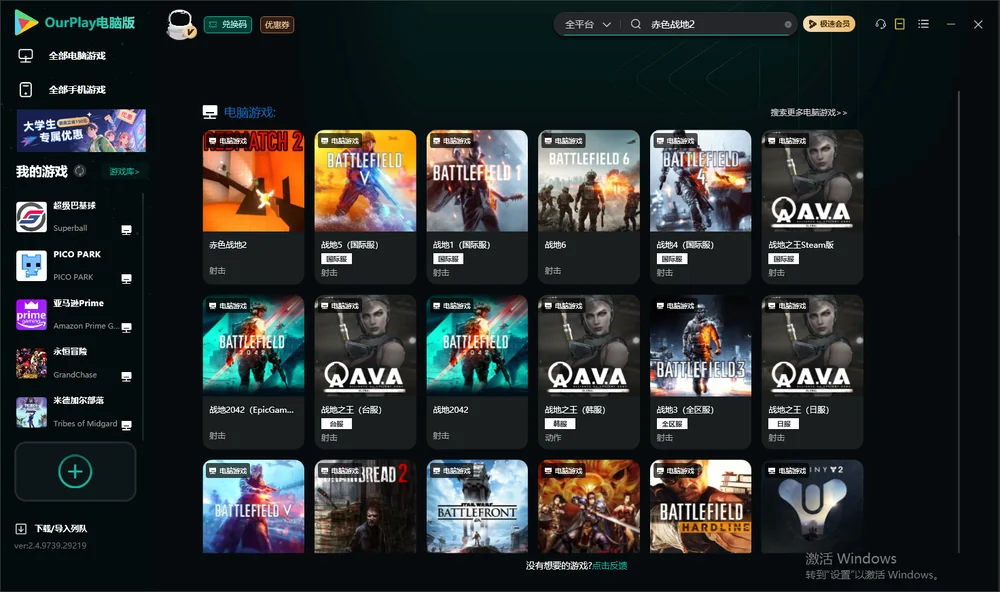Click the plus button to add a game

(x=75, y=471)
